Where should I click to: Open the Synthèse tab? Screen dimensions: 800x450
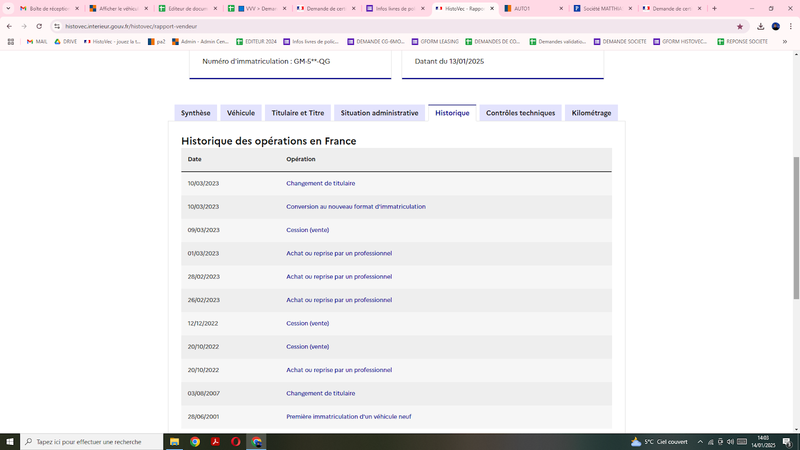[x=195, y=113]
